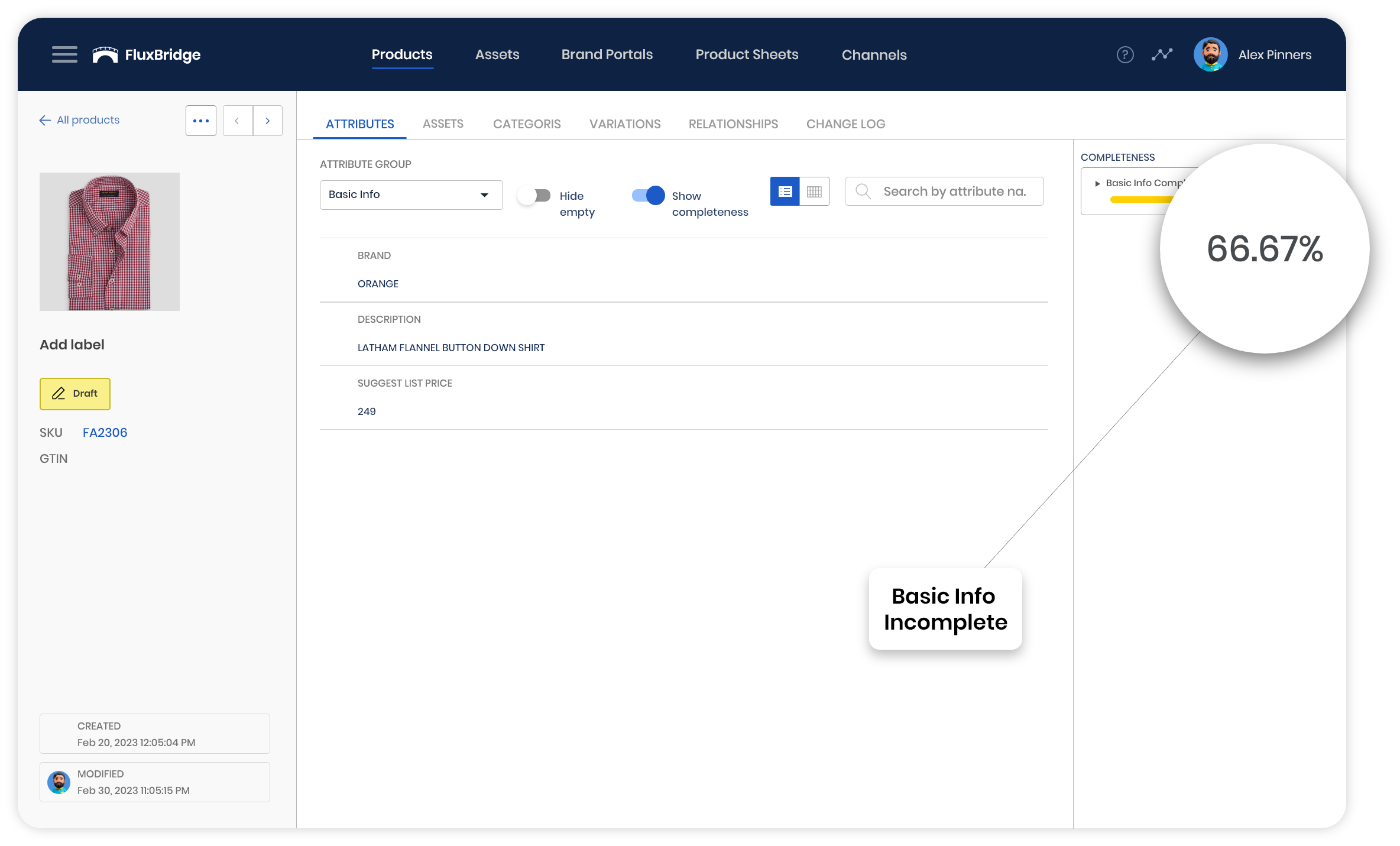Toggle the Hide empty switch

[534, 196]
